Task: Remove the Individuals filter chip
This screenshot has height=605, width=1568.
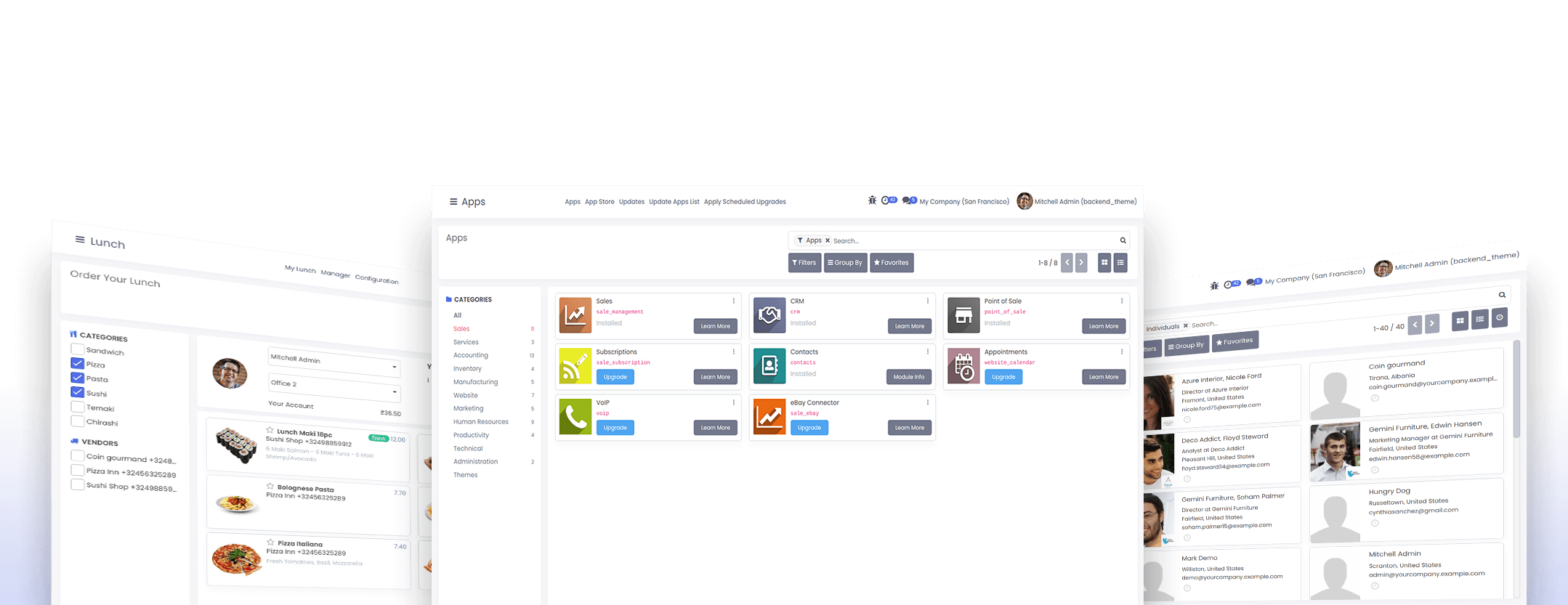Action: click(1185, 325)
